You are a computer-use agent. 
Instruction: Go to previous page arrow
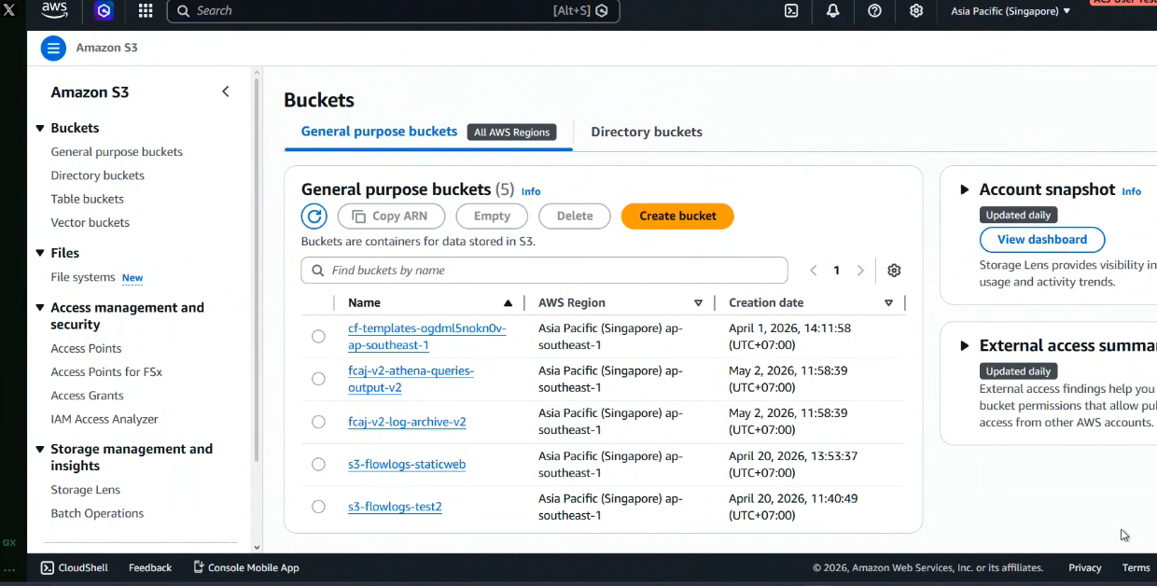pyautogui.click(x=813, y=270)
